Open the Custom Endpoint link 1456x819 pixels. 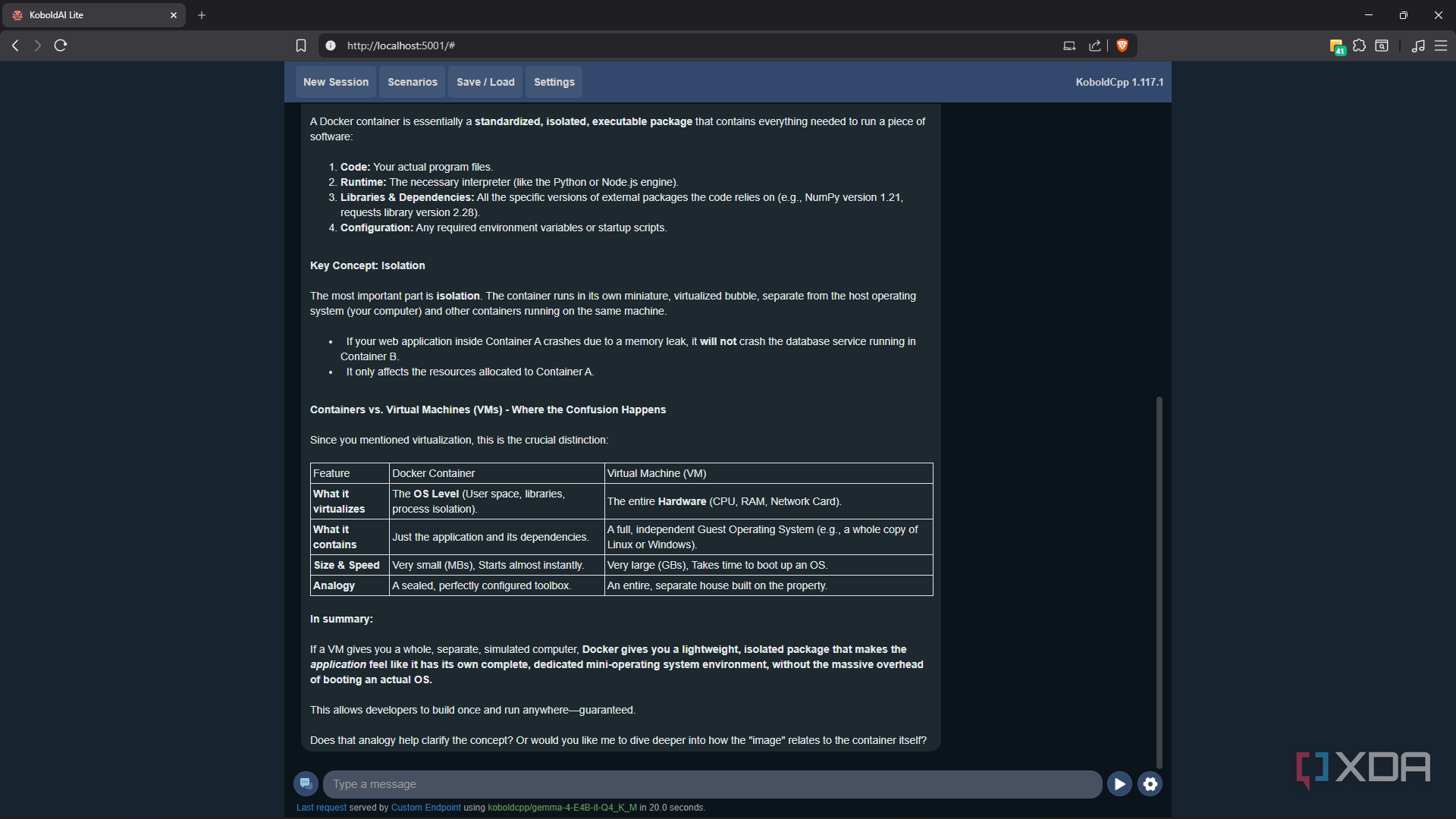coord(426,808)
